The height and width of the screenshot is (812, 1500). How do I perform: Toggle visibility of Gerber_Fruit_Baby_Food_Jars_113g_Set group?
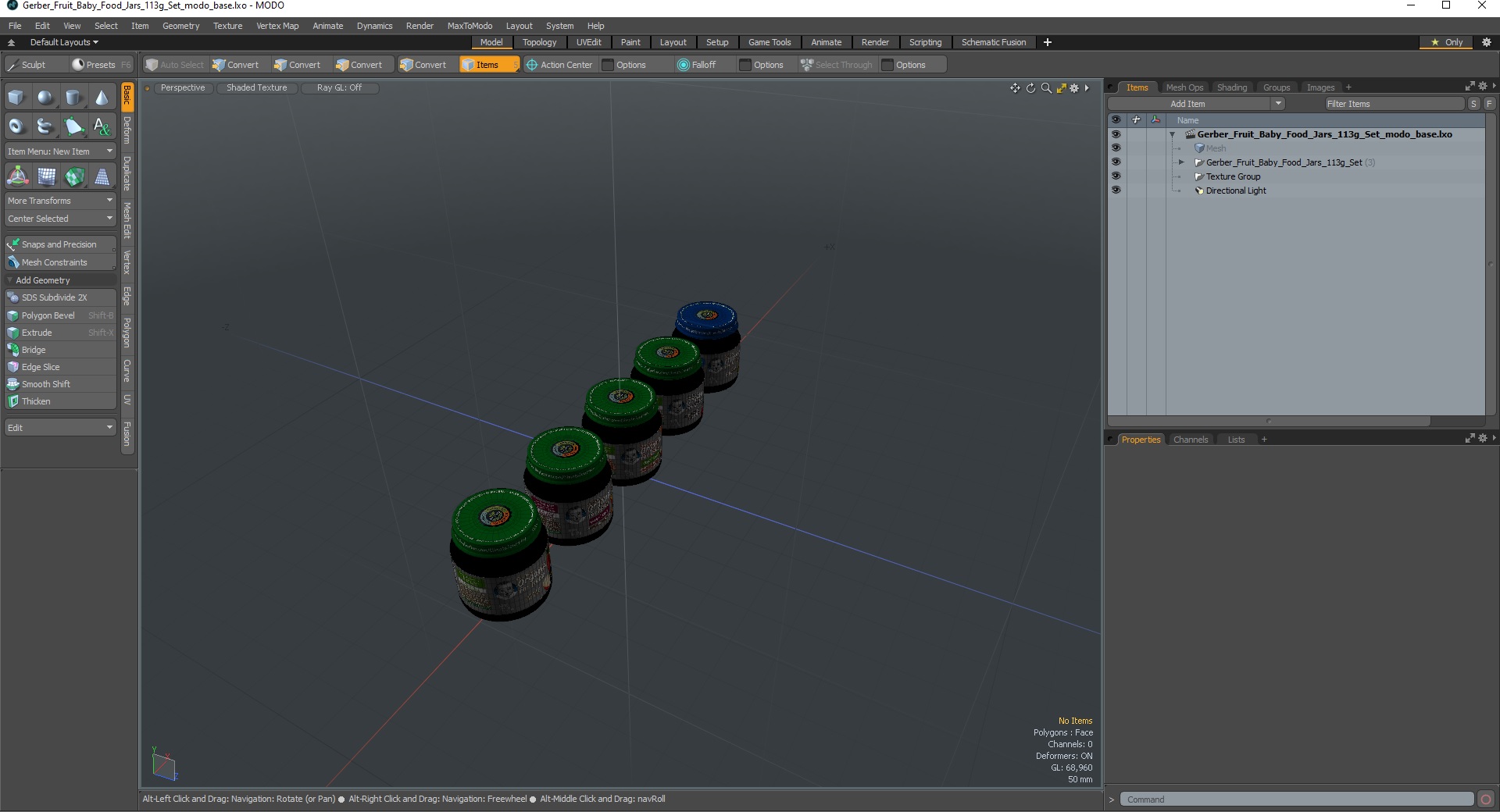[x=1116, y=162]
